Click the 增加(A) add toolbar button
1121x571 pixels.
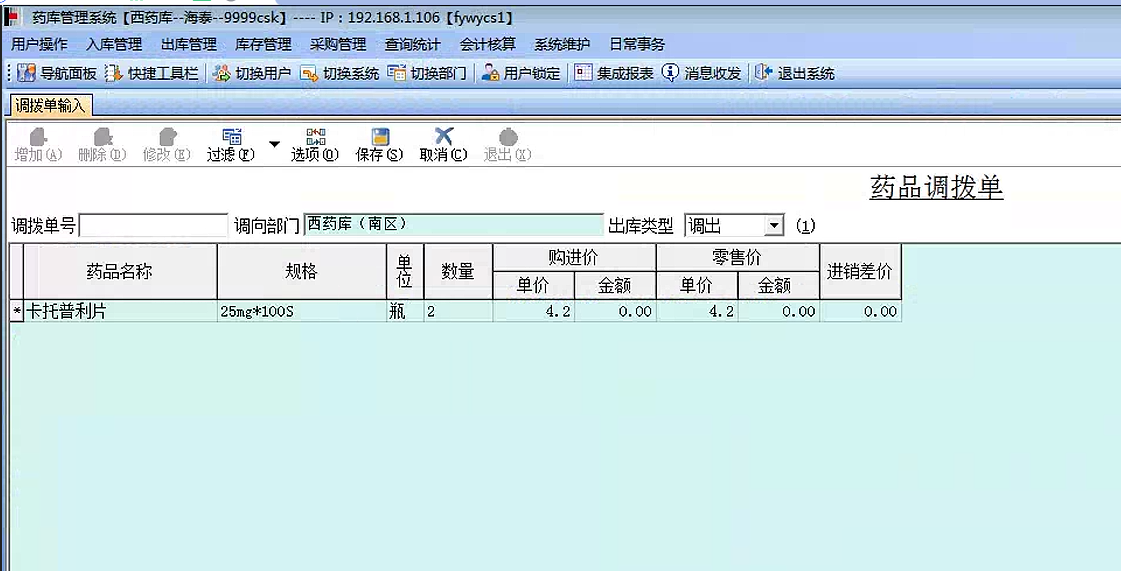(39, 145)
